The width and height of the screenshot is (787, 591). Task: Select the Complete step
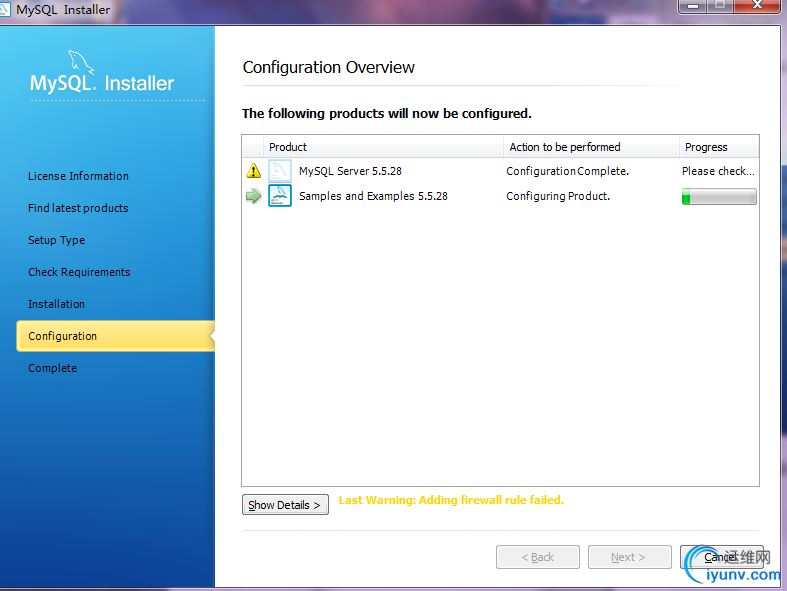click(x=52, y=368)
